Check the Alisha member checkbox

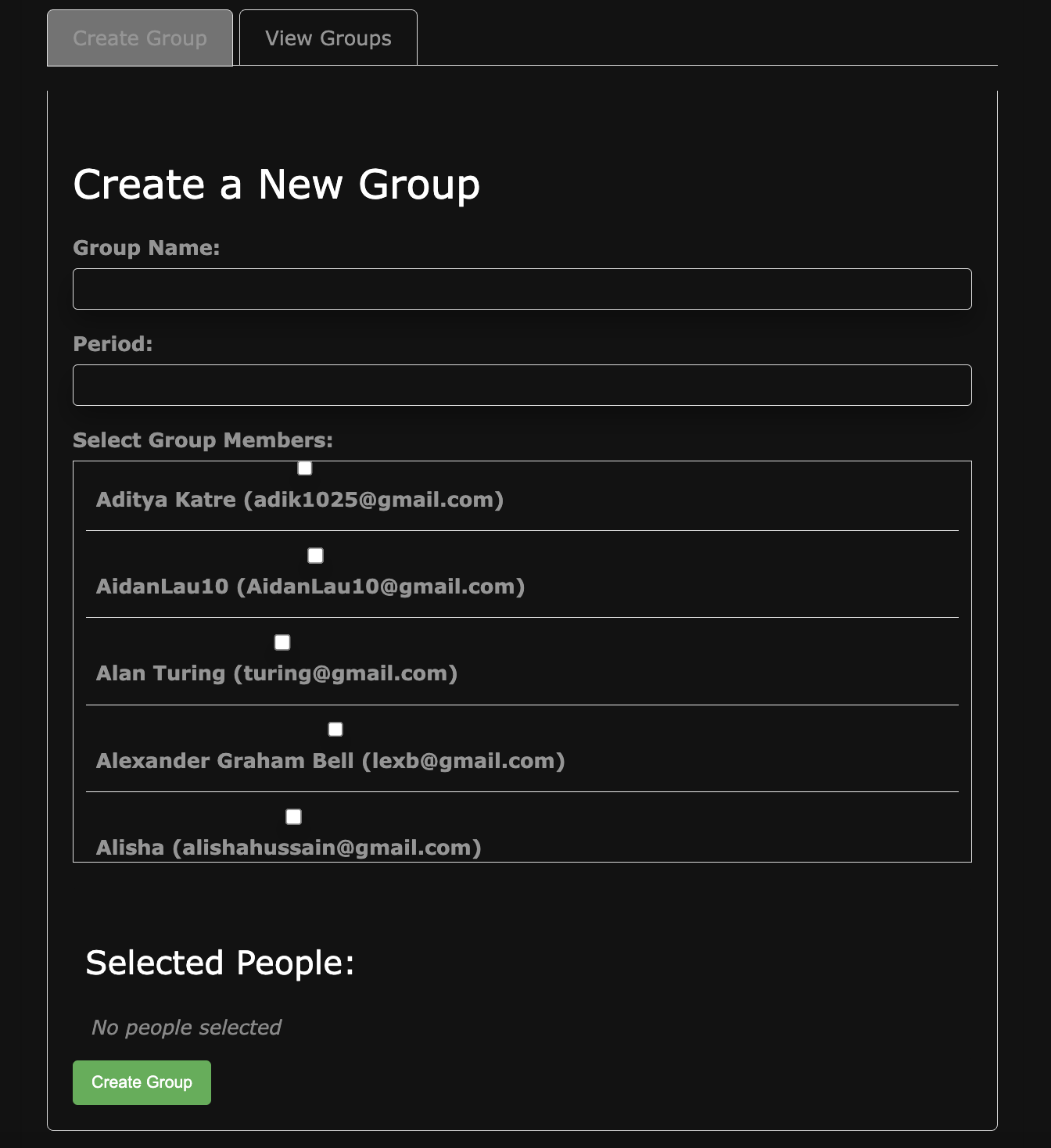tap(293, 816)
